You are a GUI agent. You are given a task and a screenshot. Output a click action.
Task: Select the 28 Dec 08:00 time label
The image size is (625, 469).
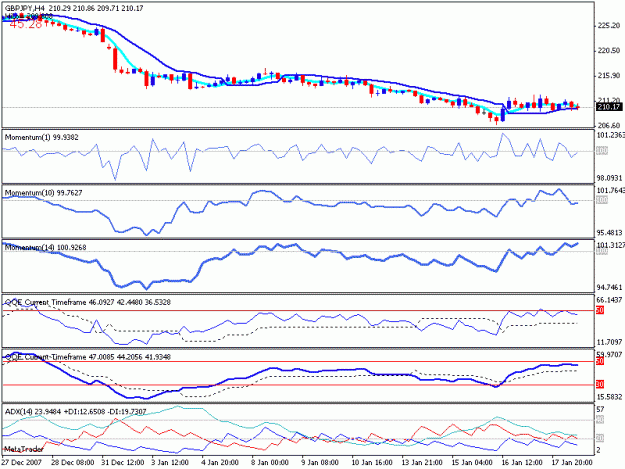[73, 463]
